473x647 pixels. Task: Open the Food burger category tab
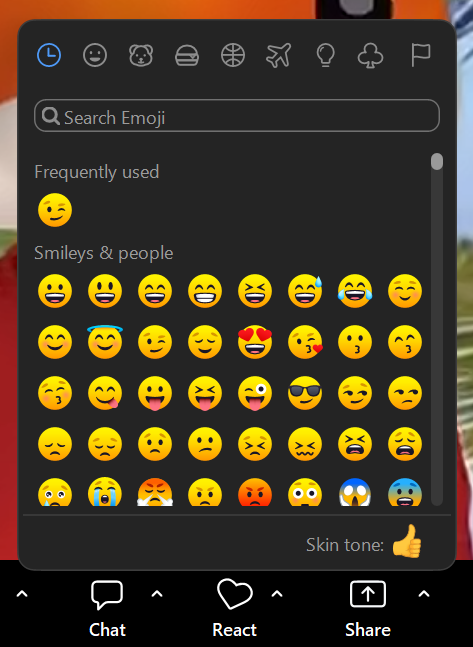pos(187,55)
